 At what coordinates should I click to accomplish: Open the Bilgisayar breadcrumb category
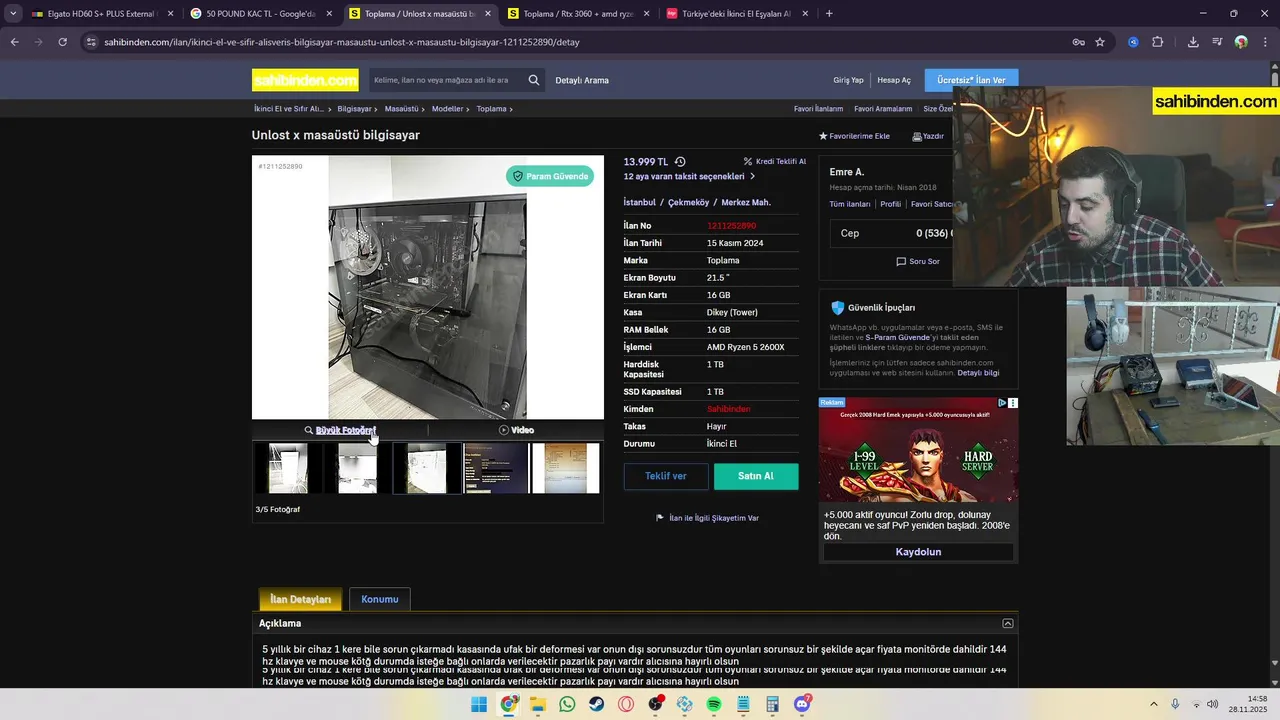tap(354, 108)
